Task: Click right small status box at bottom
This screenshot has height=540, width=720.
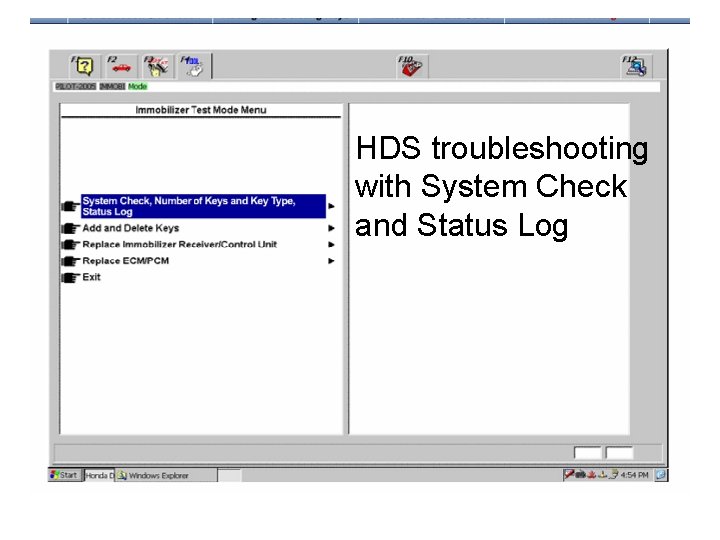Action: click(x=619, y=453)
